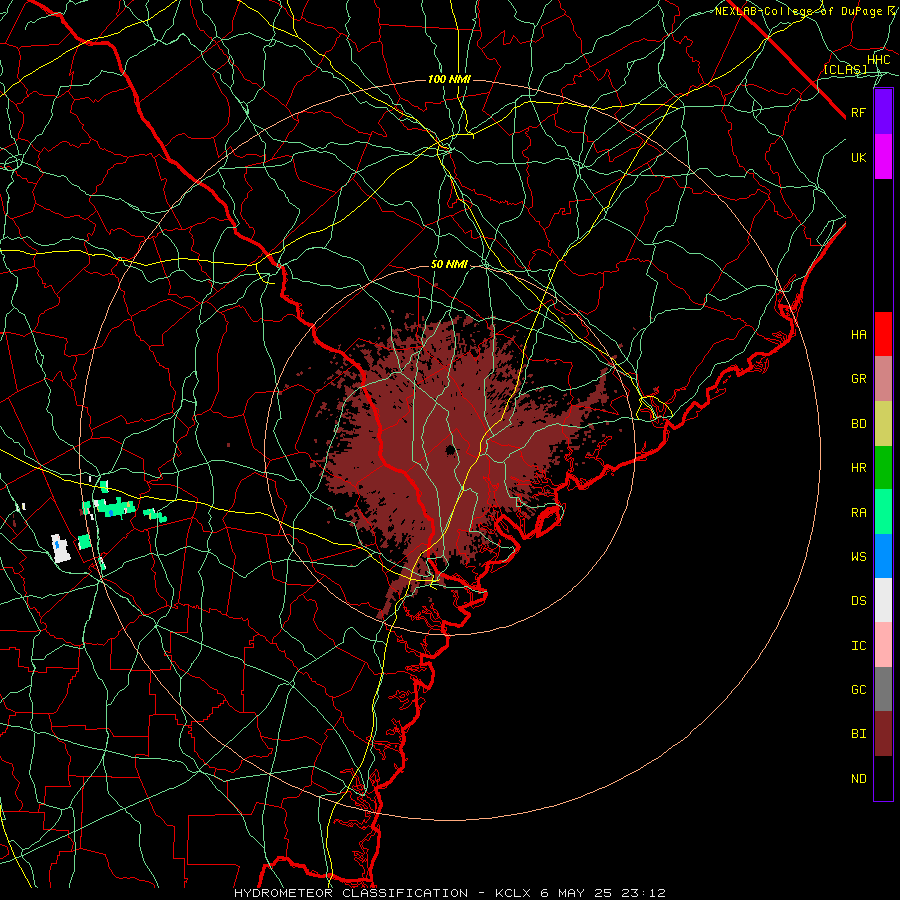Click the 23:12 timestamp
Screen dimensions: 900x900
(642, 893)
